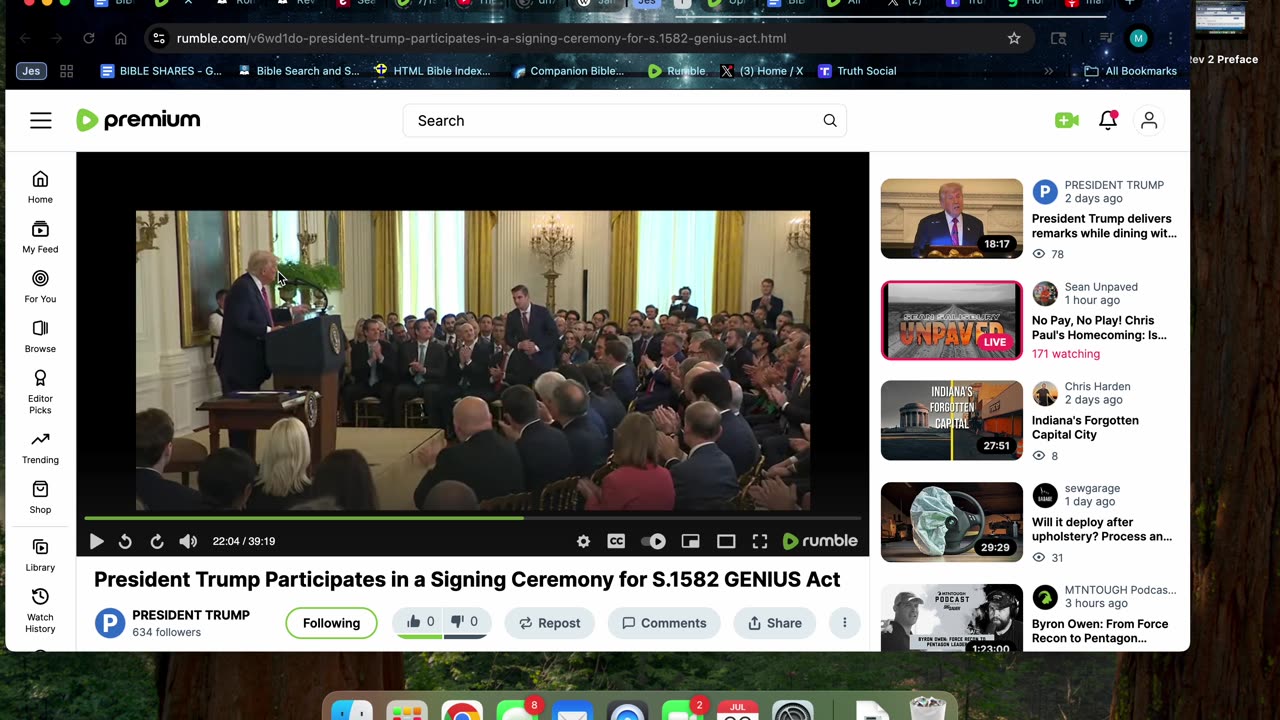
Task: Open Rumble bookmark
Action: (x=676, y=71)
